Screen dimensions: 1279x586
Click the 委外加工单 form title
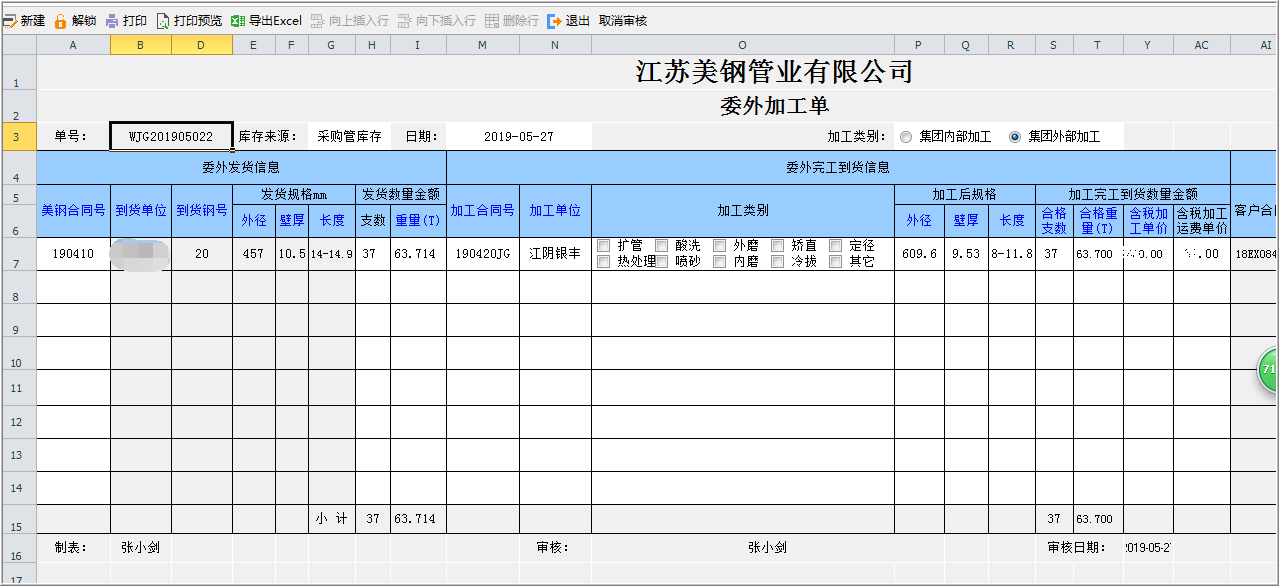click(775, 106)
